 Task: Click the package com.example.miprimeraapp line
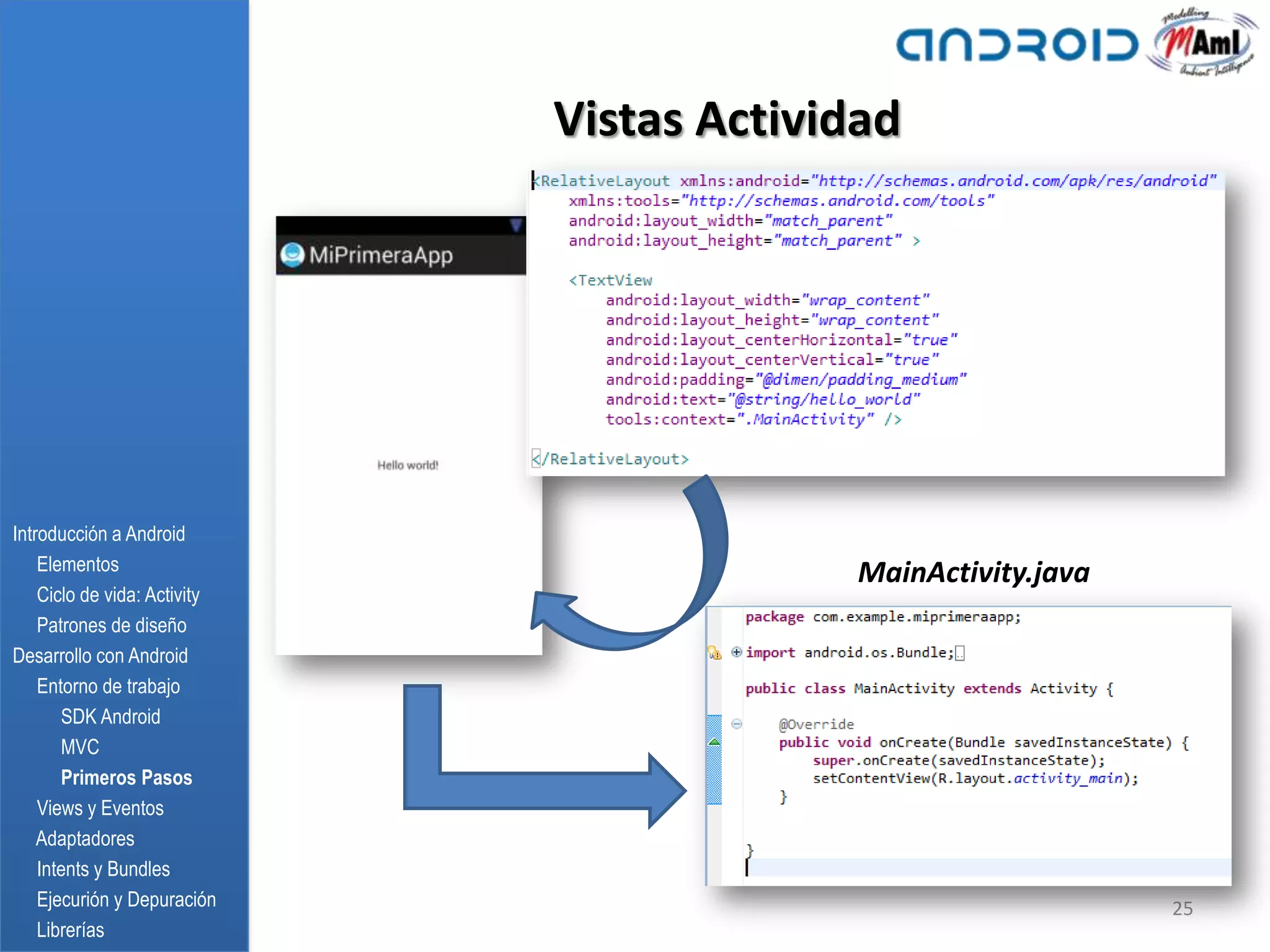883,617
